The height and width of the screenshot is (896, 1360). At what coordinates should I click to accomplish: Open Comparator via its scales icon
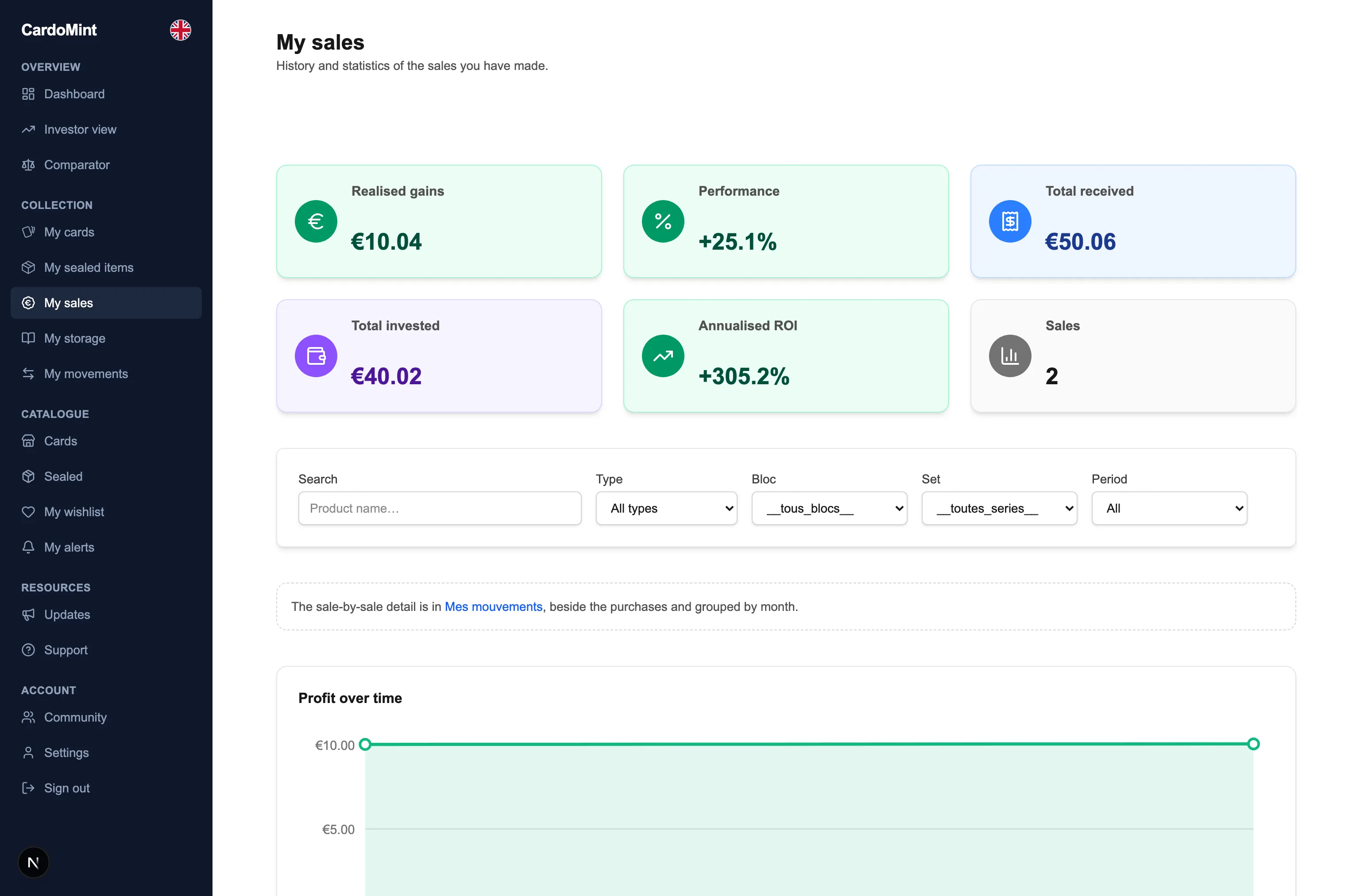click(28, 165)
